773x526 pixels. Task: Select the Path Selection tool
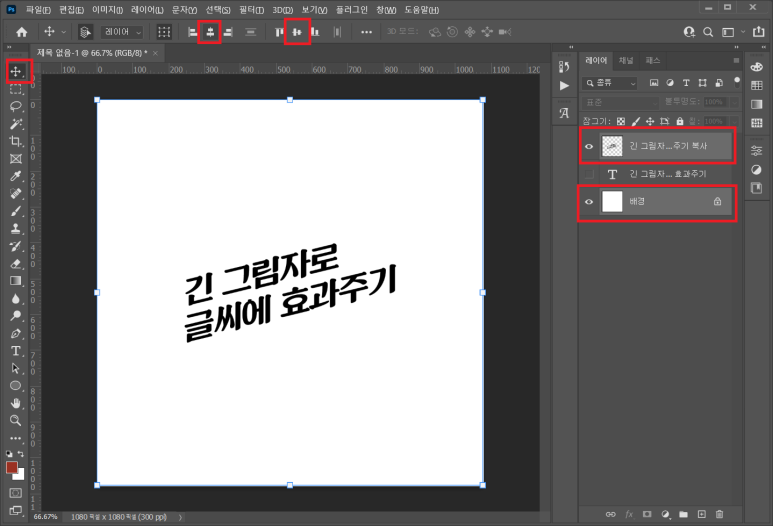click(x=16, y=368)
